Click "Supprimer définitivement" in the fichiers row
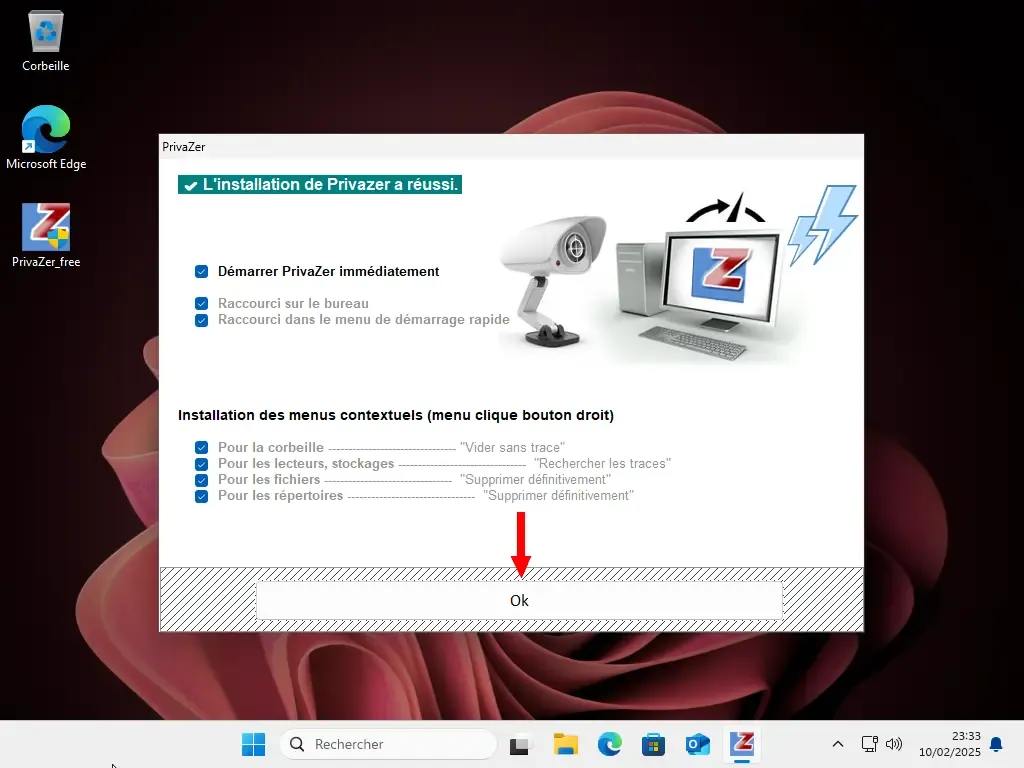This screenshot has height=768, width=1024. tap(535, 480)
